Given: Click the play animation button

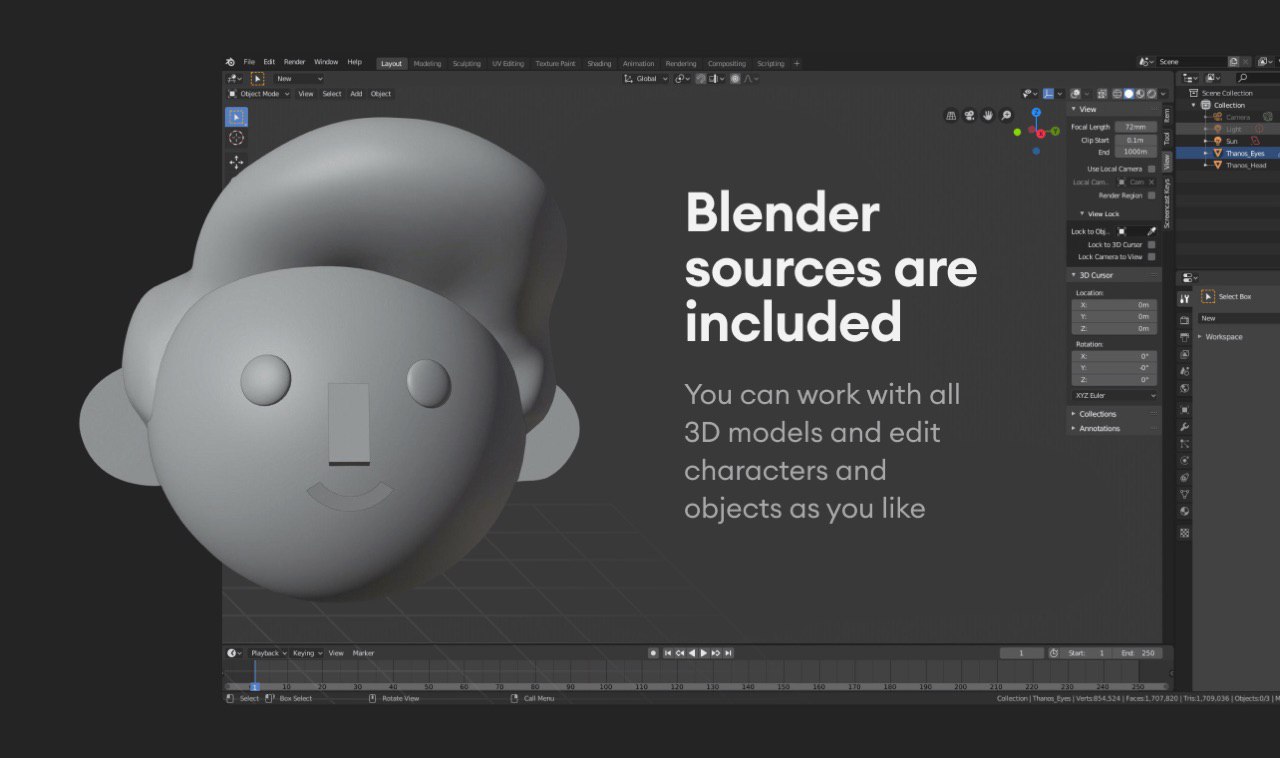Looking at the screenshot, I should pos(704,653).
